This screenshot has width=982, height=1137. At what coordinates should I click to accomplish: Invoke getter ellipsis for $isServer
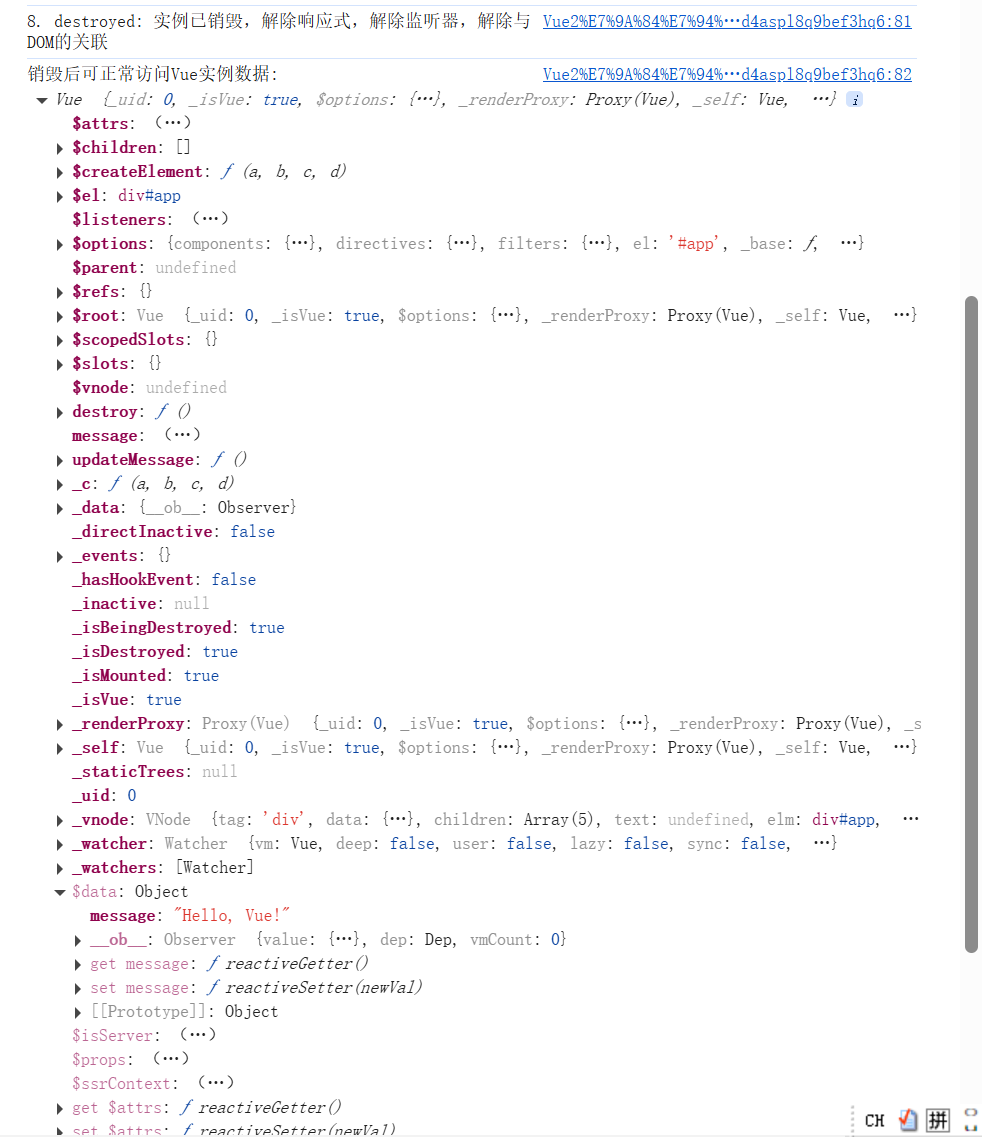(x=198, y=1034)
